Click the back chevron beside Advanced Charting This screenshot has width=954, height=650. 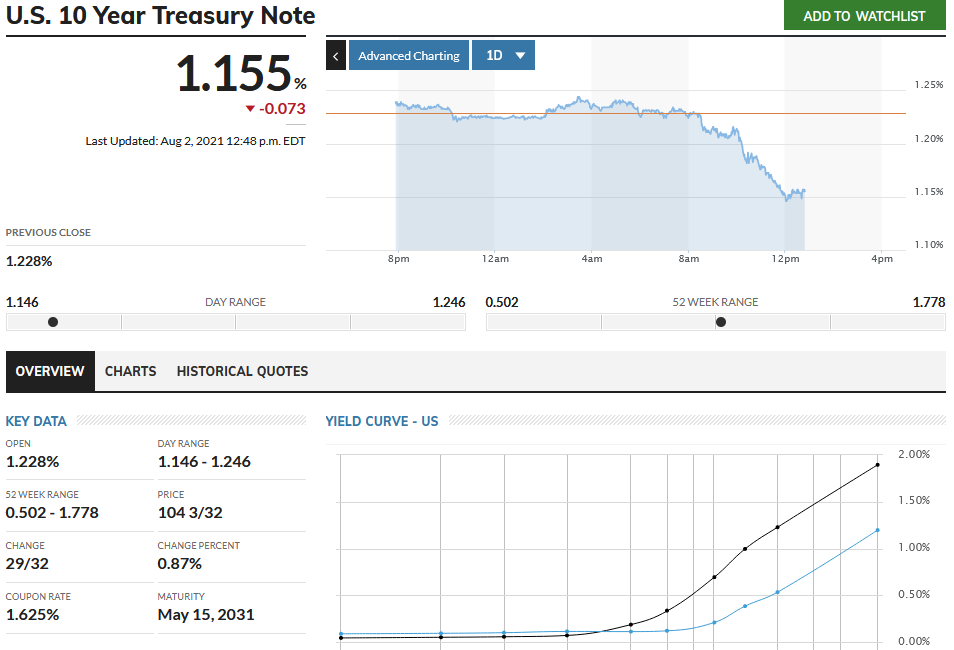click(x=336, y=55)
